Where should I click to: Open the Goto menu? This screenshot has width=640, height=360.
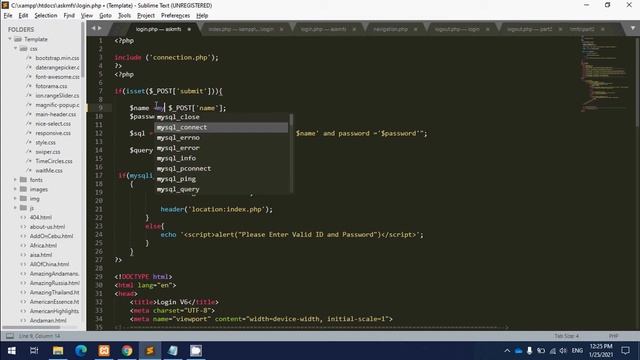click(x=105, y=16)
